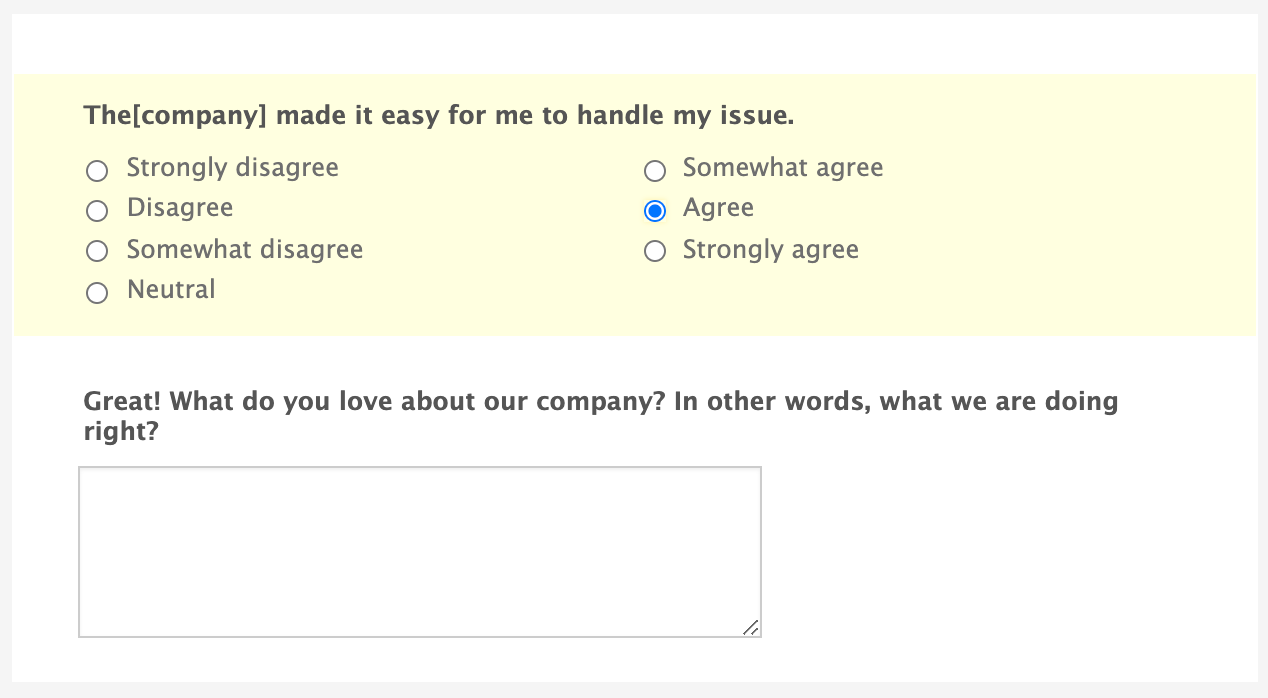Image resolution: width=1268 pixels, height=698 pixels.
Task: Click the word 'Great!' in the prompt
Action: (x=124, y=403)
